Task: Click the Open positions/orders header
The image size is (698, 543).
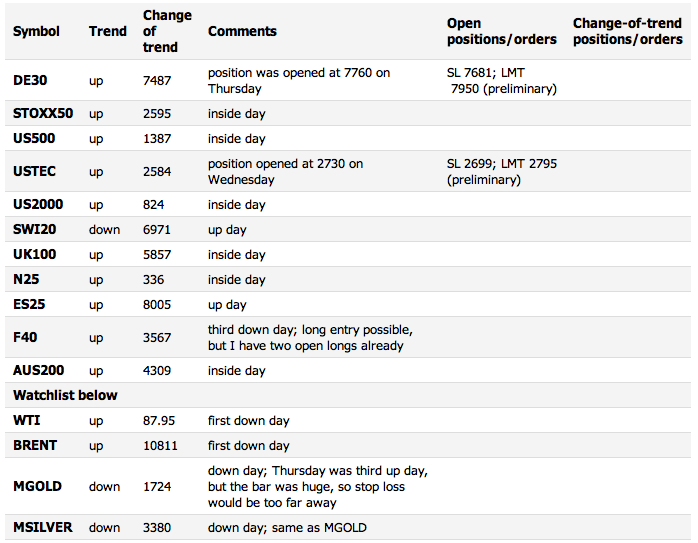Action: tap(502, 31)
